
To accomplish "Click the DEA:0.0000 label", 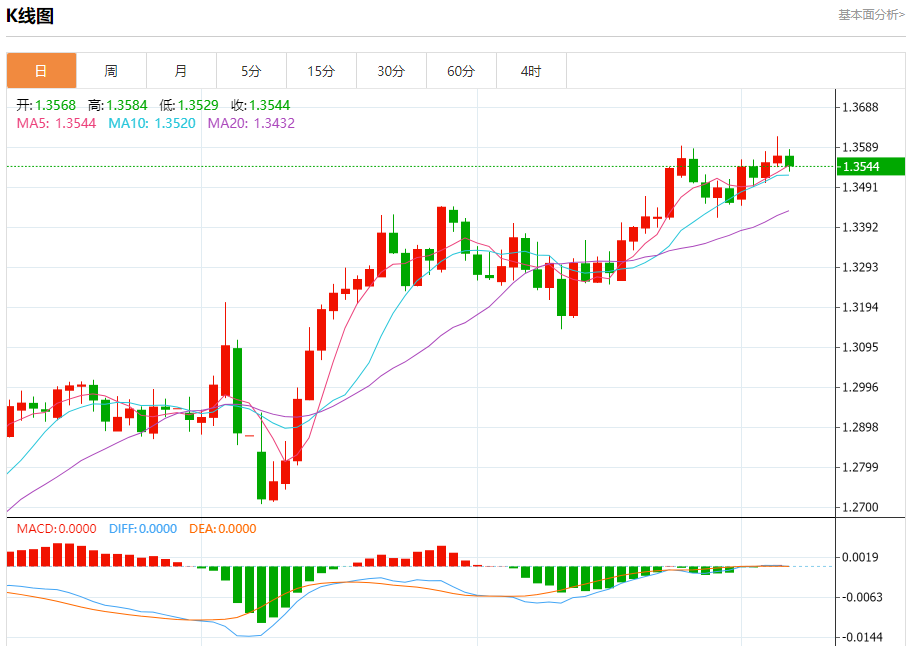I will 222,529.
